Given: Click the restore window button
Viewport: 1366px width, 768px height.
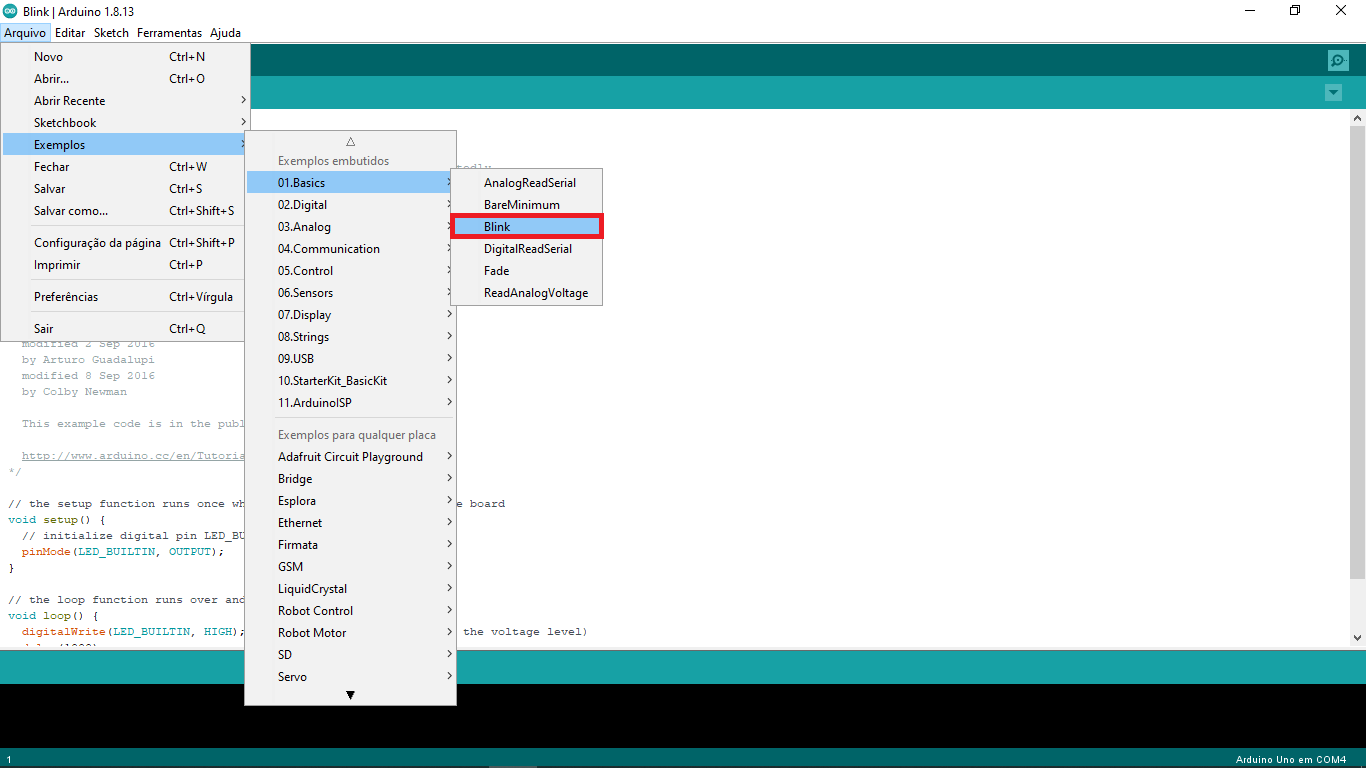Looking at the screenshot, I should 1295,11.
